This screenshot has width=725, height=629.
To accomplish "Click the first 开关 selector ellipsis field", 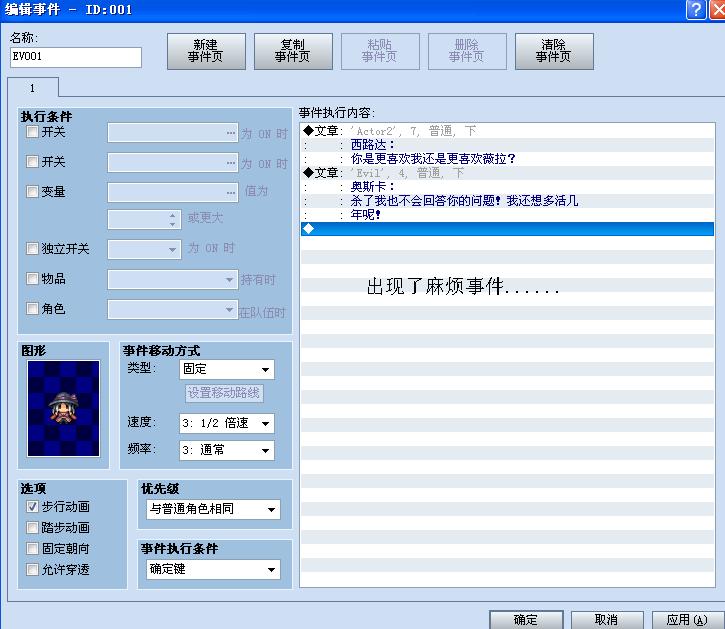I will coord(173,133).
